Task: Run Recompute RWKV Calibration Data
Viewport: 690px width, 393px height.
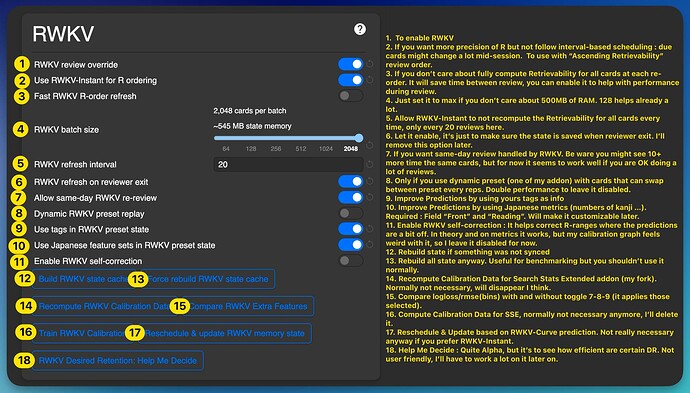Action: [105, 306]
